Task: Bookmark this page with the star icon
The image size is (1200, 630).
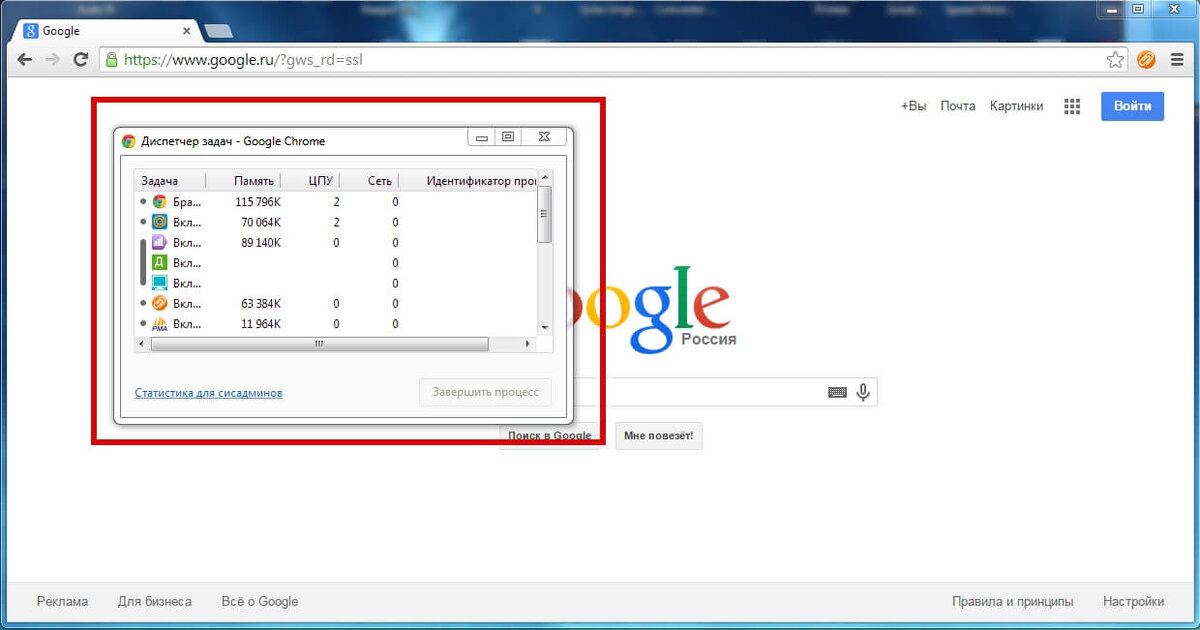Action: pos(1115,60)
